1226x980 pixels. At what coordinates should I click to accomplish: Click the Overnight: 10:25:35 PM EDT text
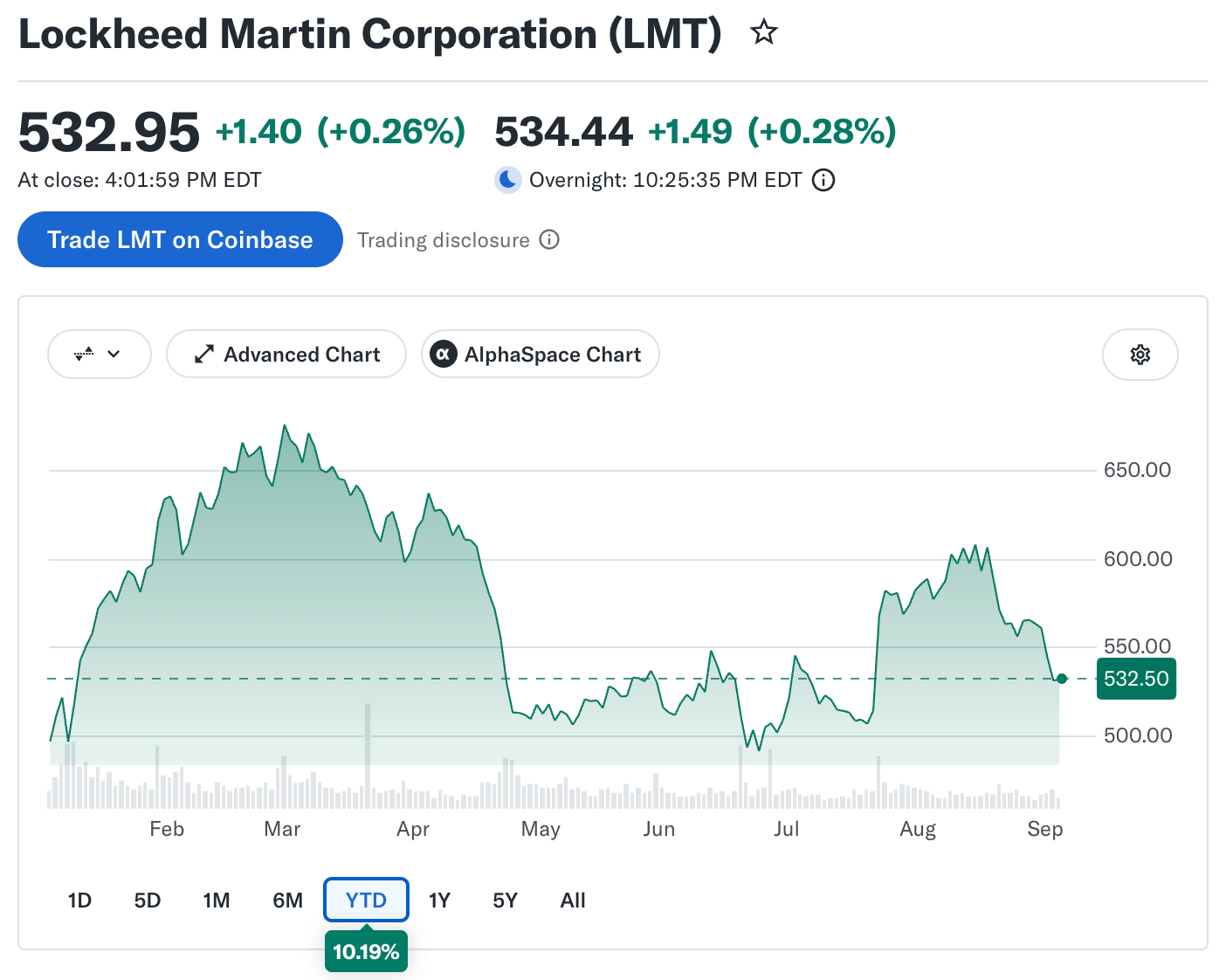pos(665,180)
